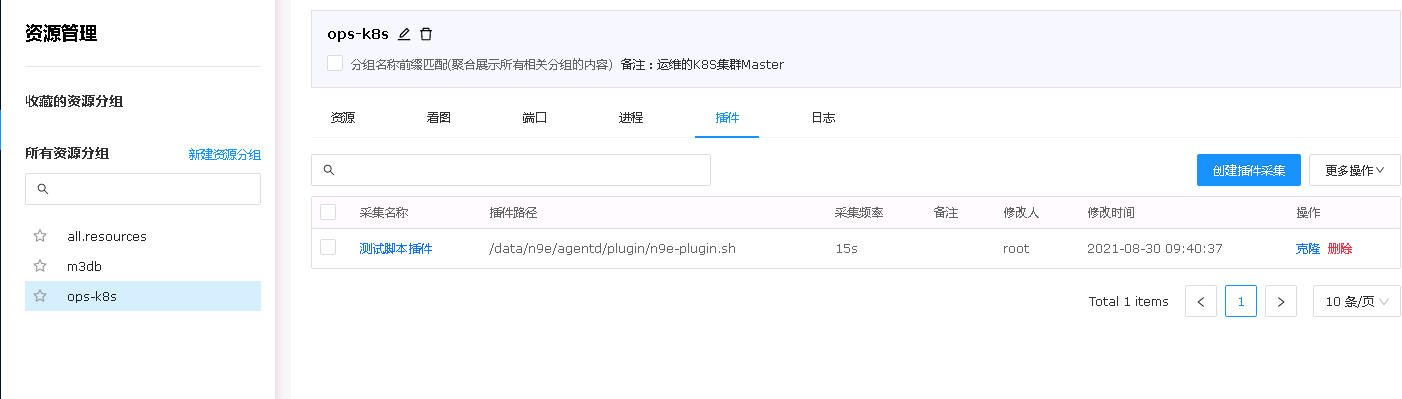Focus the plugin search input field
The width and height of the screenshot is (1402, 399).
(511, 170)
